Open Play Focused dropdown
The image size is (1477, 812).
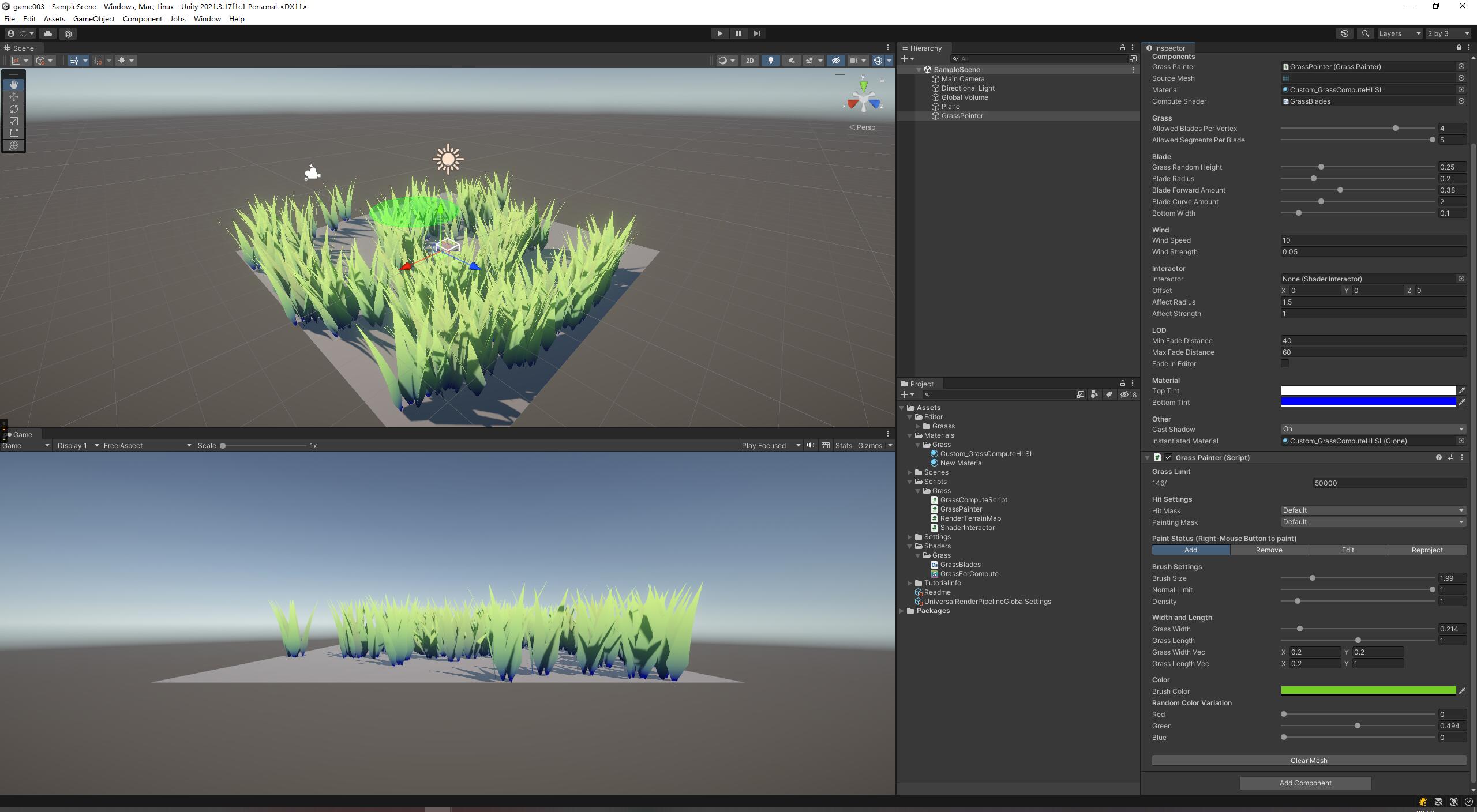coord(771,445)
